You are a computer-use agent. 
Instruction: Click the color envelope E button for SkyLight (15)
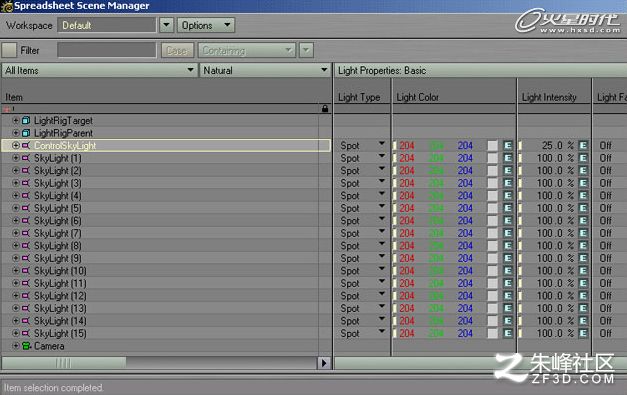[x=508, y=333]
